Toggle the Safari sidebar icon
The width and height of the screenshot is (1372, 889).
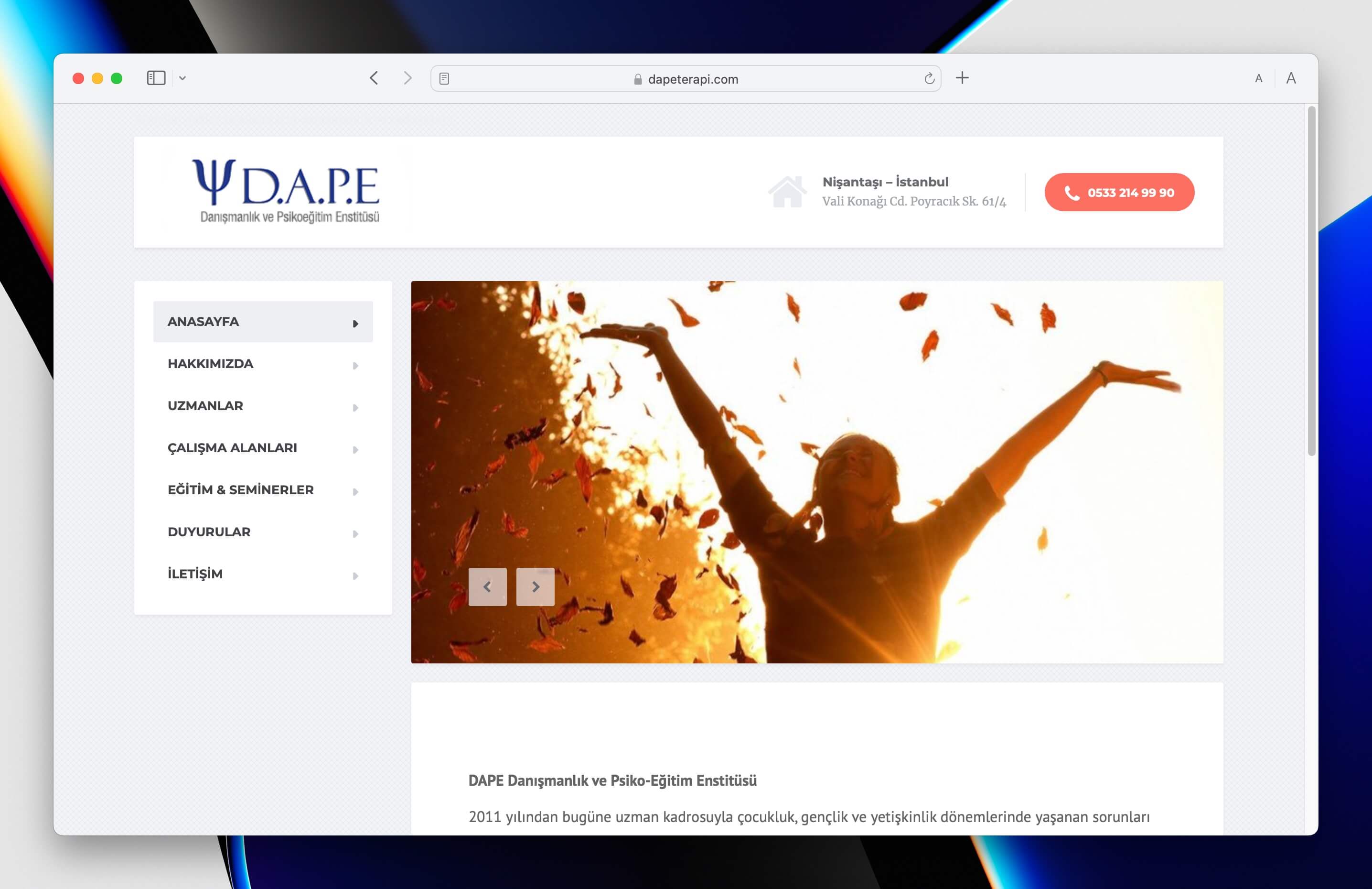pos(156,78)
